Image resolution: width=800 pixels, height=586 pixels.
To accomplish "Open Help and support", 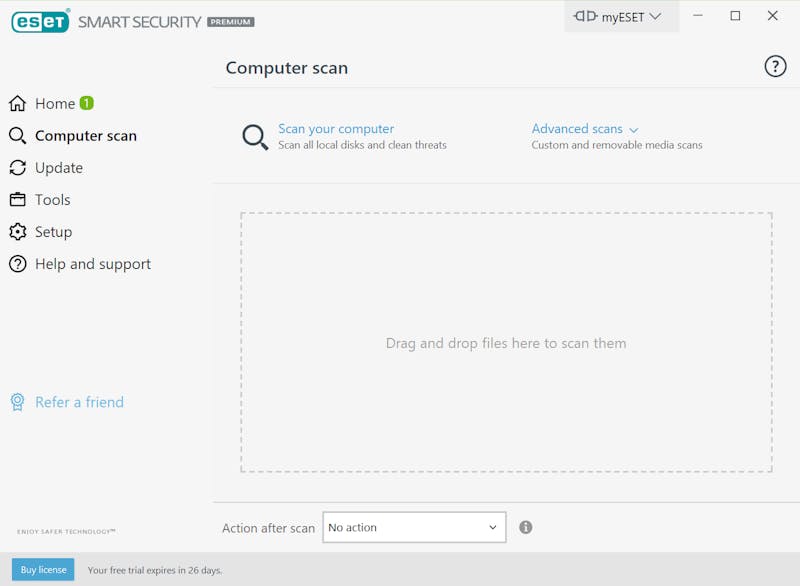I will 93,264.
